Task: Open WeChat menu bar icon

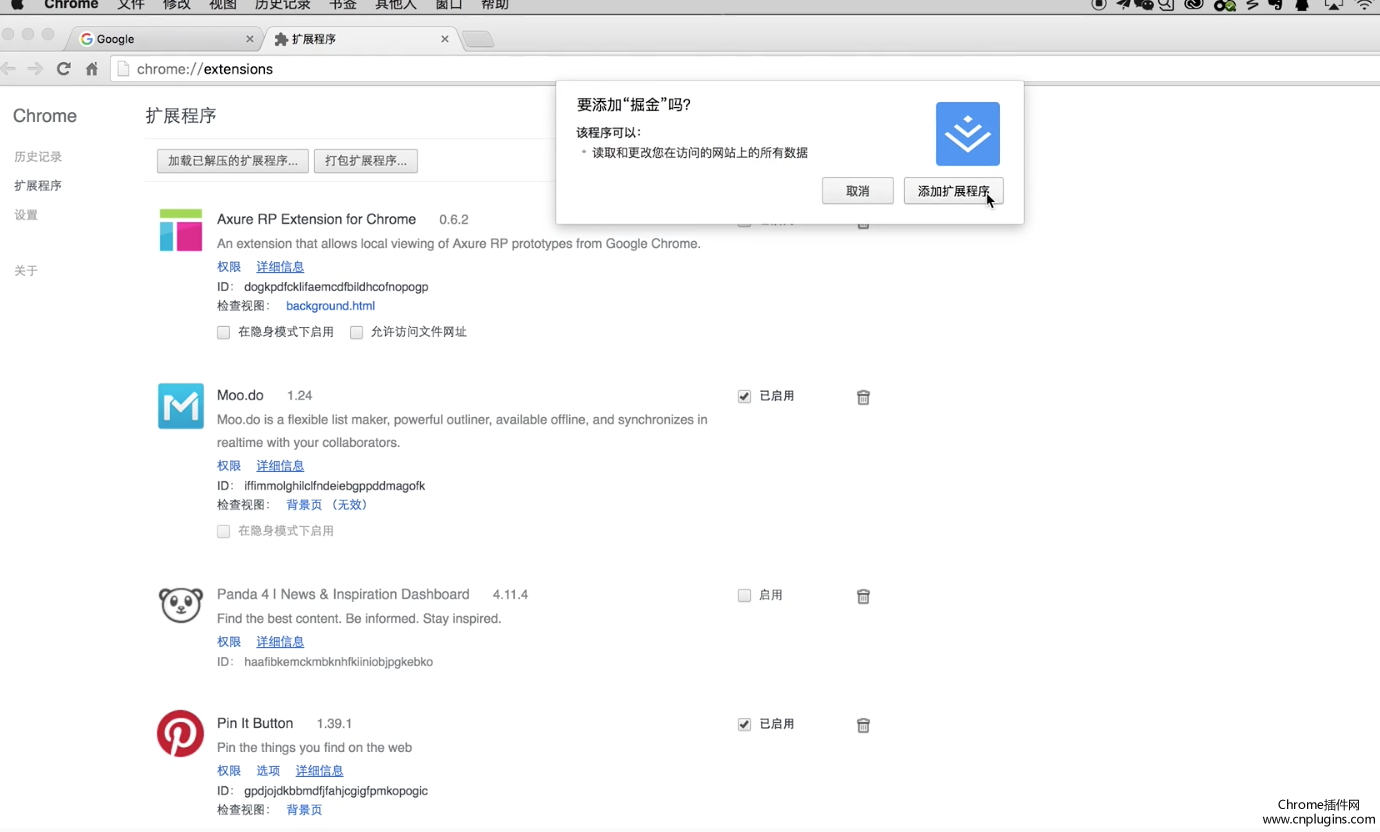Action: point(1144,5)
